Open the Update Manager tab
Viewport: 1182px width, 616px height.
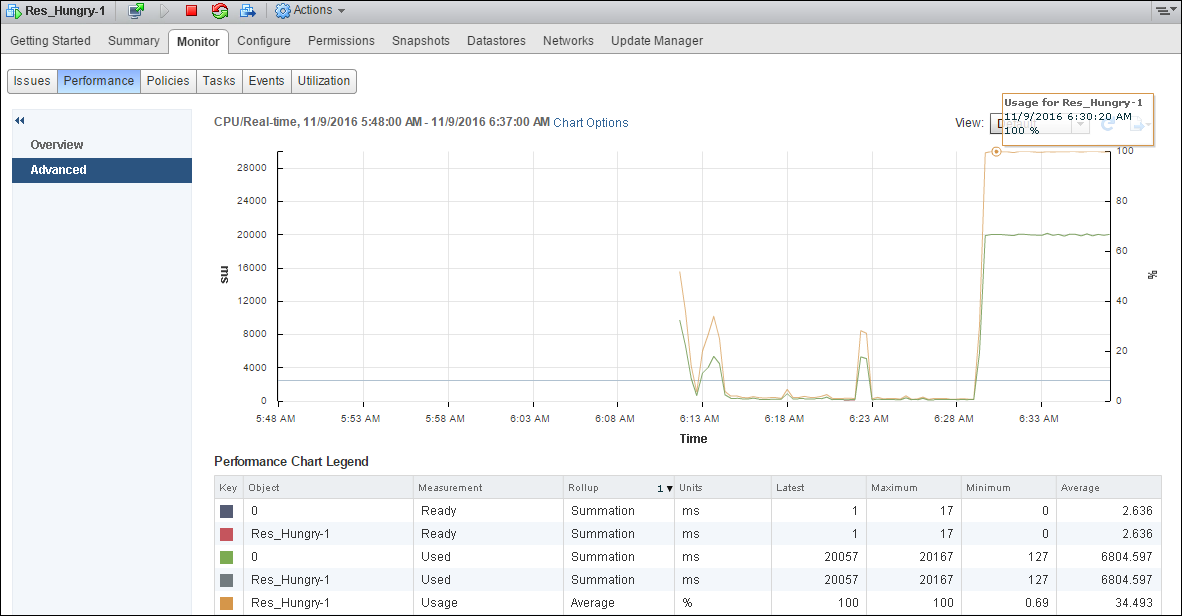(x=657, y=41)
